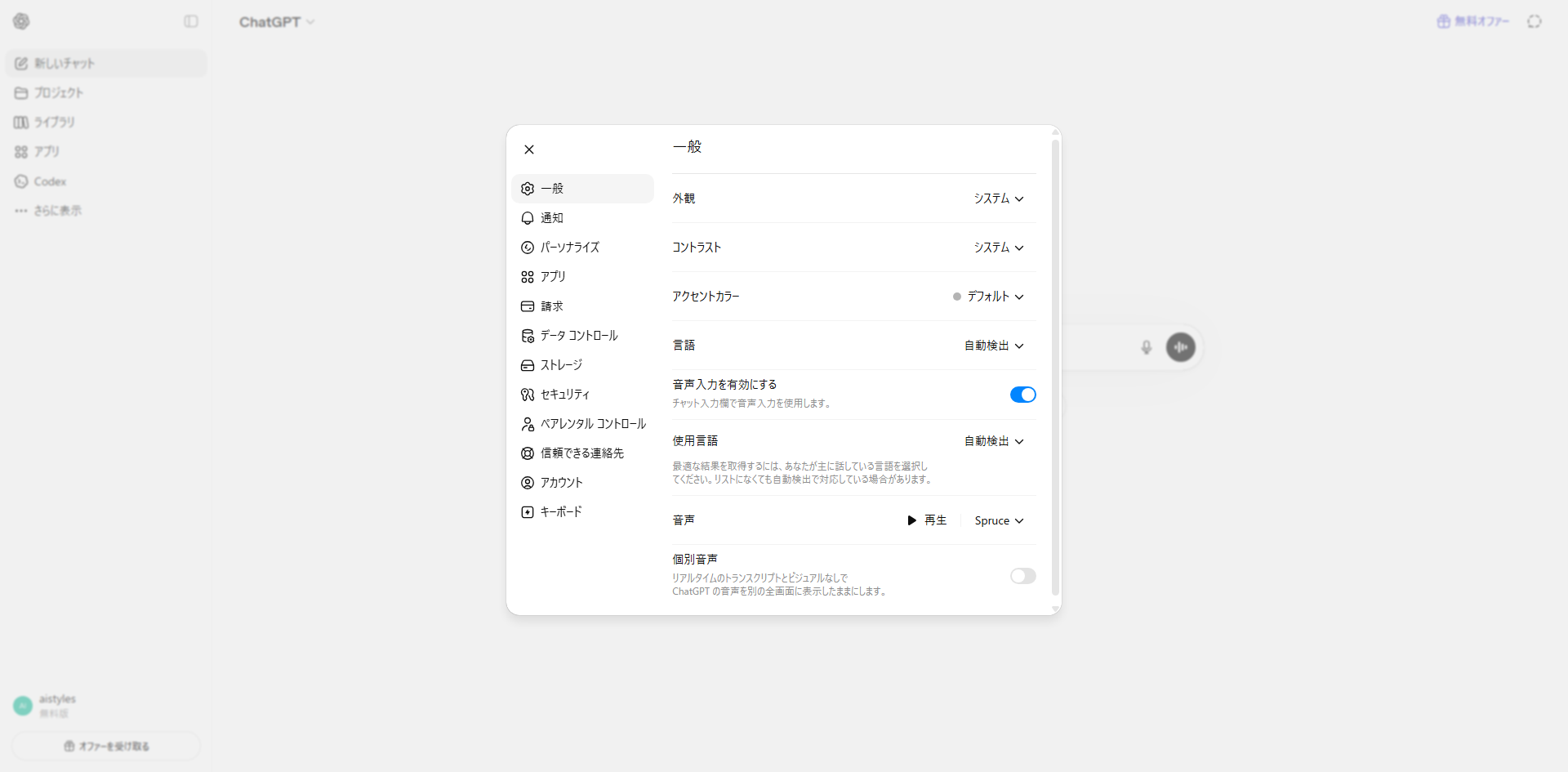Open the ChatGPT model selector dropdown
Image resolution: width=1568 pixels, height=772 pixels.
point(277,22)
